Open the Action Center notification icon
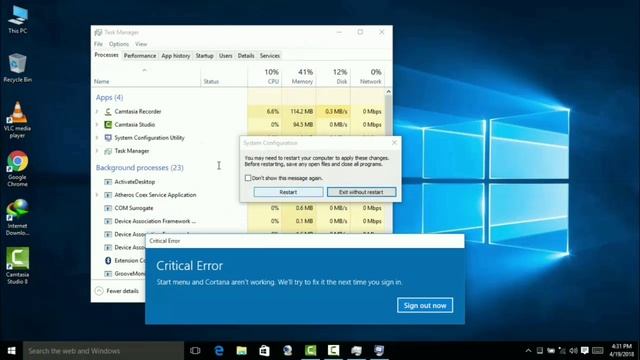Viewport: 640px width, 360px height. click(584, 351)
